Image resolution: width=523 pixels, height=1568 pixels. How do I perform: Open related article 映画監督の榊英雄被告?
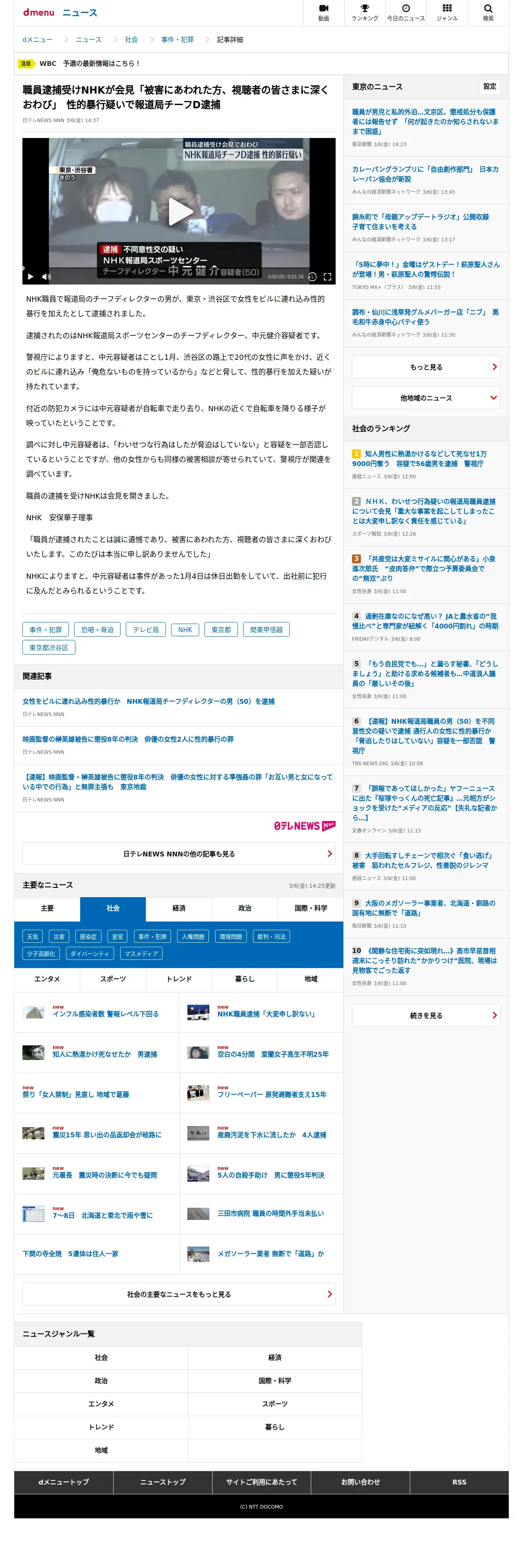pyautogui.click(x=128, y=739)
